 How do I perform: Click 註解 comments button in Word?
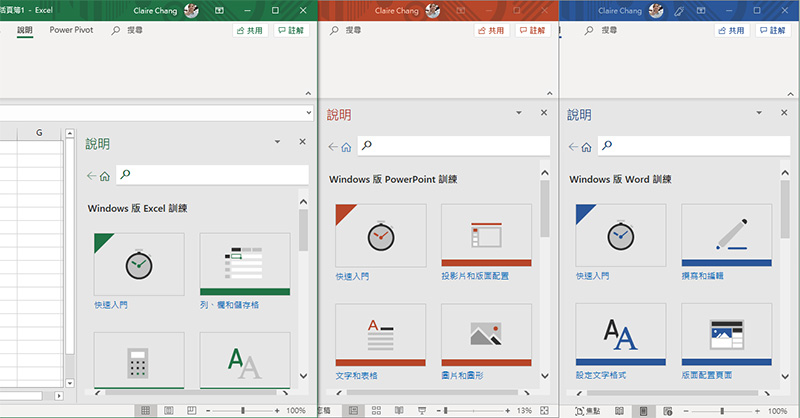pos(773,31)
